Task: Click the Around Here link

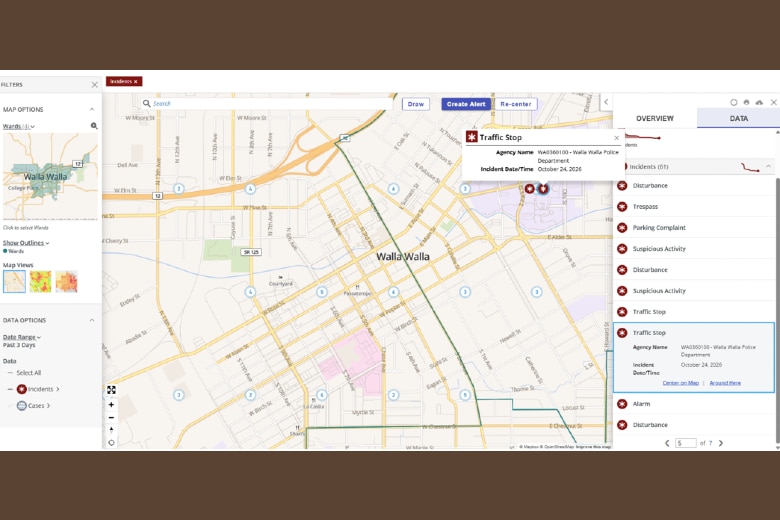Action: [x=725, y=383]
